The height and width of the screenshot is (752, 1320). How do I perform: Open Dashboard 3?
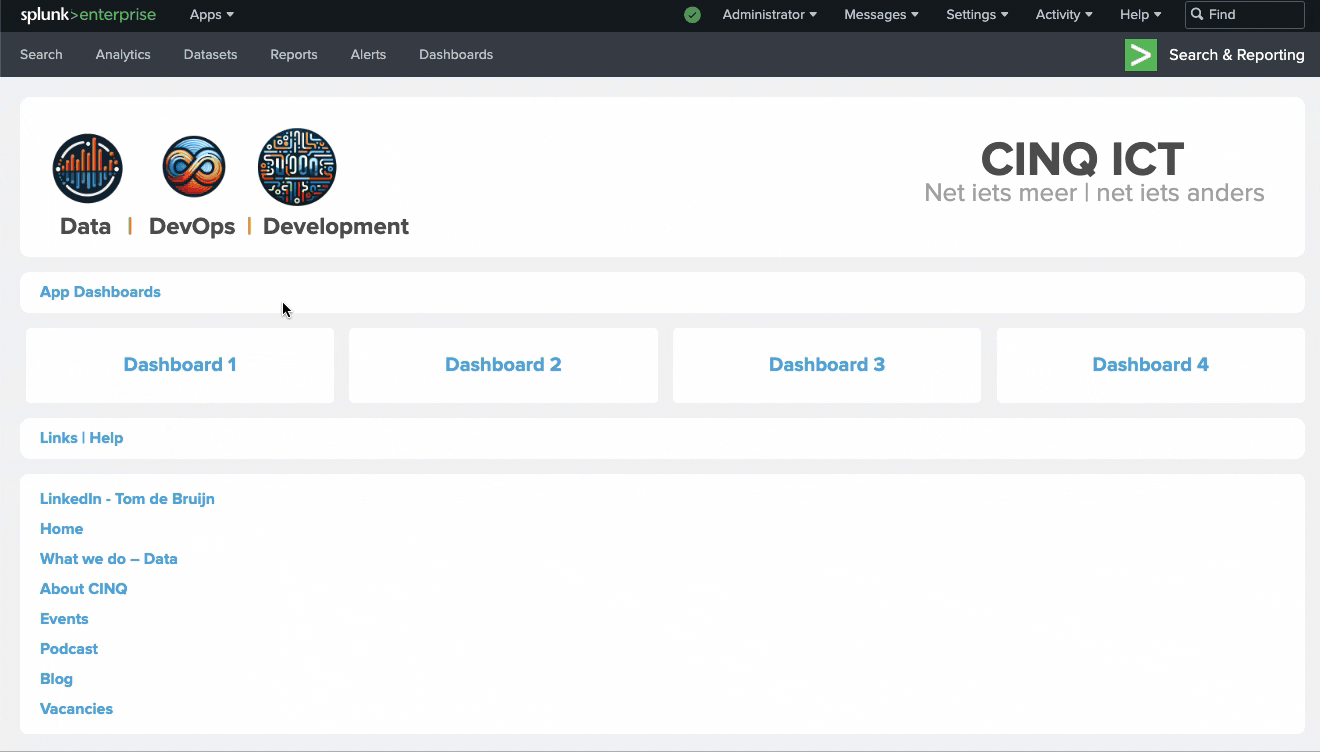click(826, 364)
